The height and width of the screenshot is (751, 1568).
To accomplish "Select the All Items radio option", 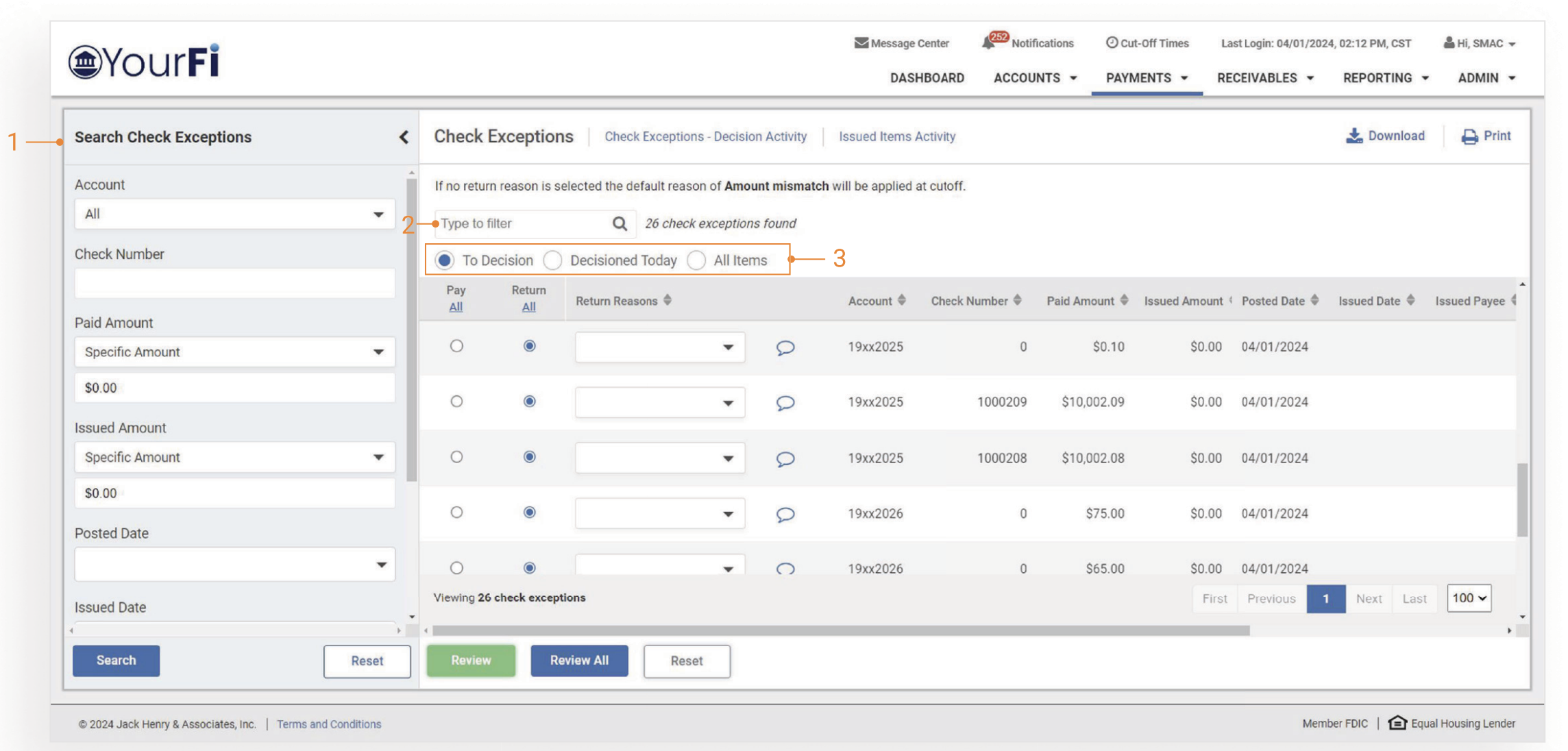I will click(x=696, y=260).
